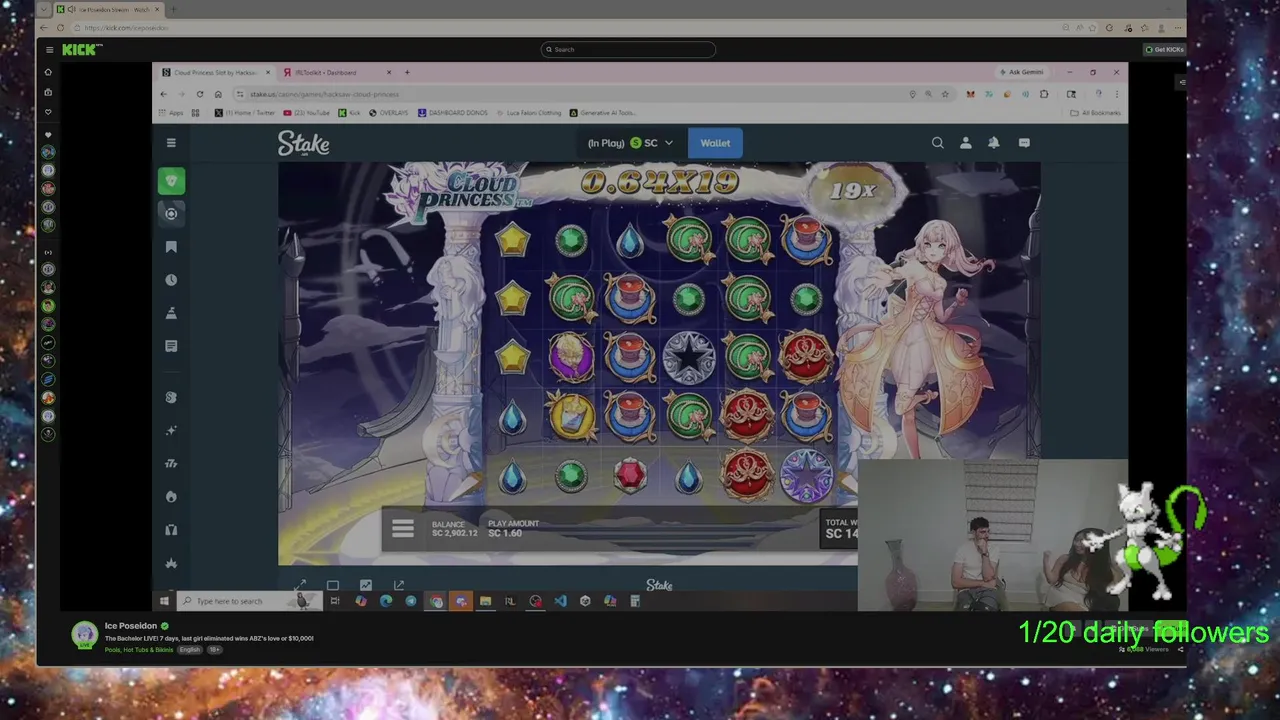
Task: Open a new tab in inner browser
Action: coord(407,72)
